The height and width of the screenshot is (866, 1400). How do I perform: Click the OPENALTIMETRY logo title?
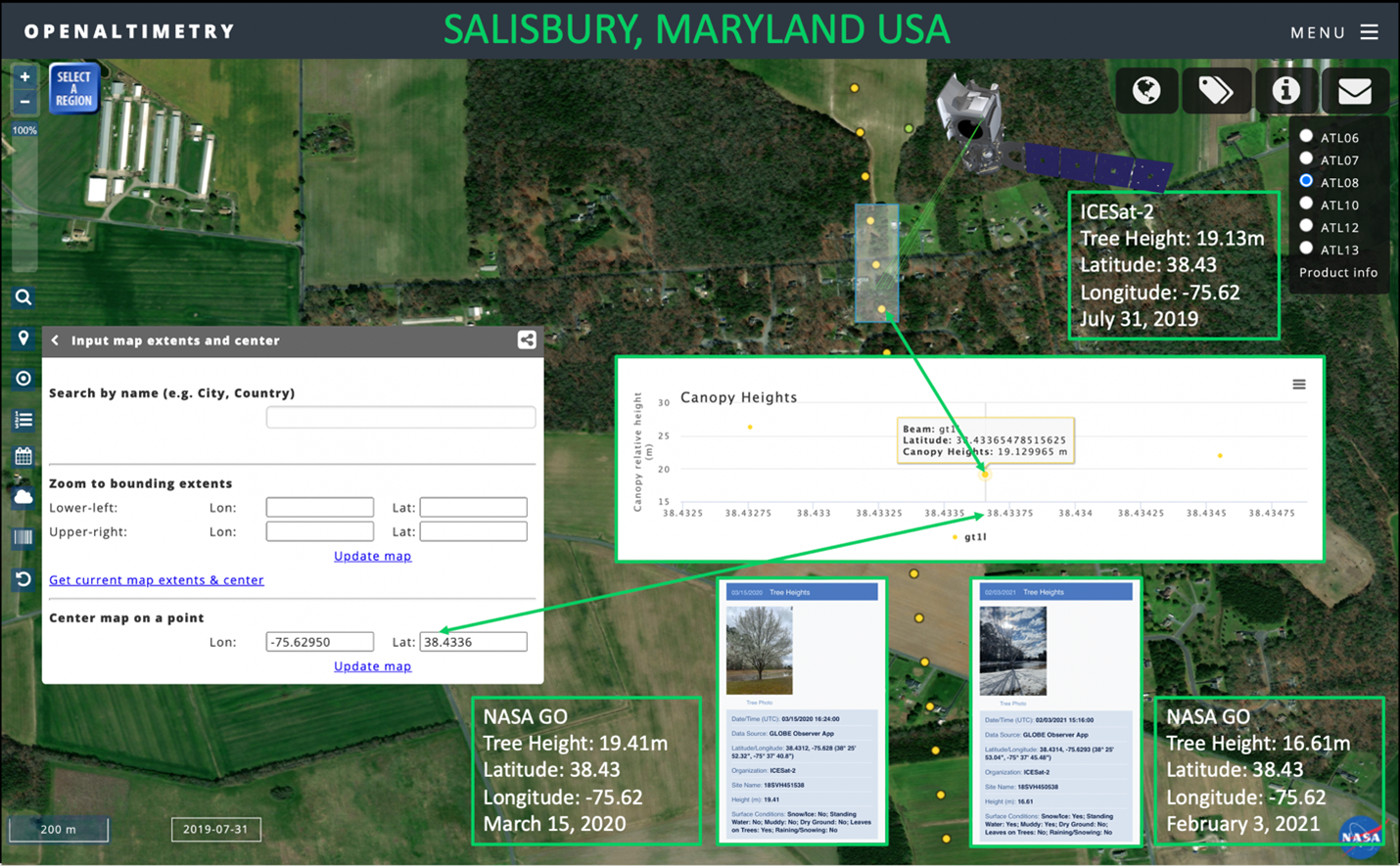coord(130,32)
